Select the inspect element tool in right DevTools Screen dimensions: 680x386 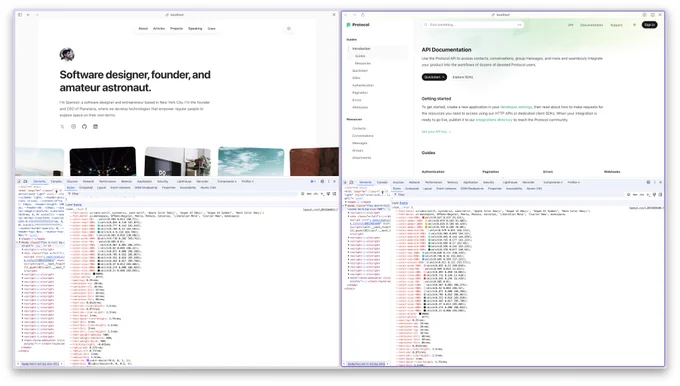click(x=345, y=182)
